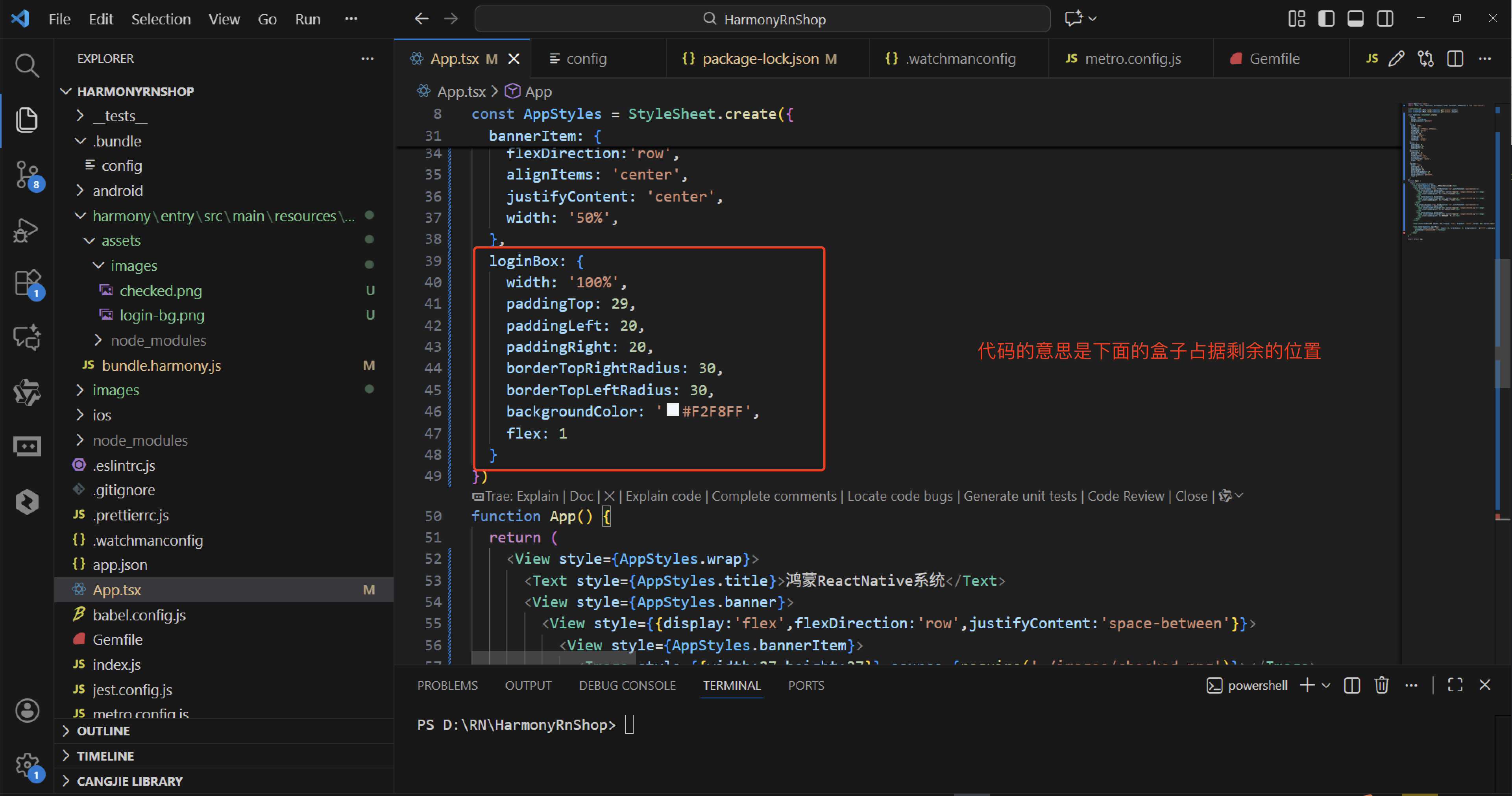
Task: Toggle the bottom panel visibility
Action: click(x=1355, y=19)
